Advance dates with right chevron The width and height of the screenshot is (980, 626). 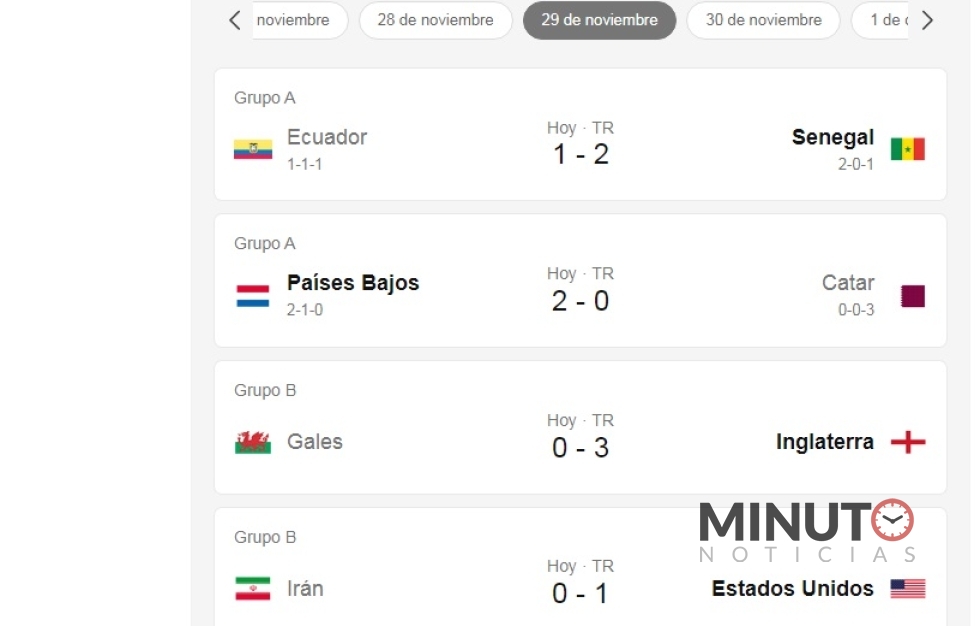click(927, 20)
